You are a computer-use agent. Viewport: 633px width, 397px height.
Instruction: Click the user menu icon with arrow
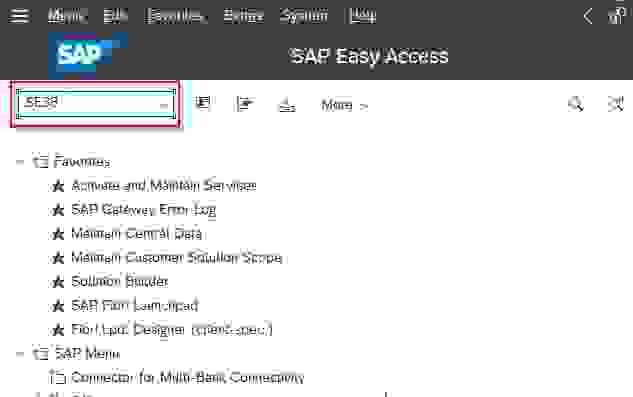(245, 104)
